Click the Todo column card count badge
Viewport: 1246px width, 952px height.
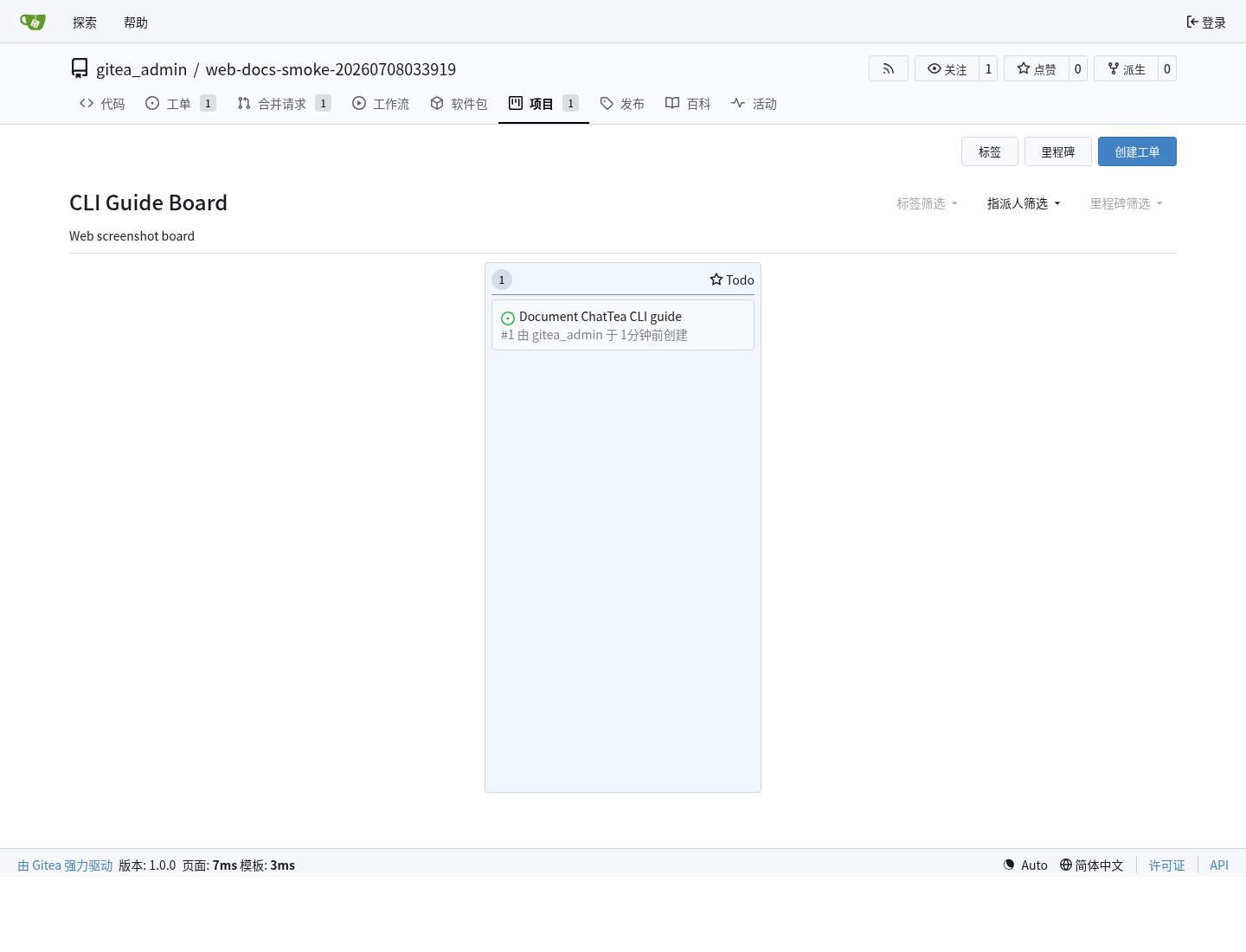502,280
